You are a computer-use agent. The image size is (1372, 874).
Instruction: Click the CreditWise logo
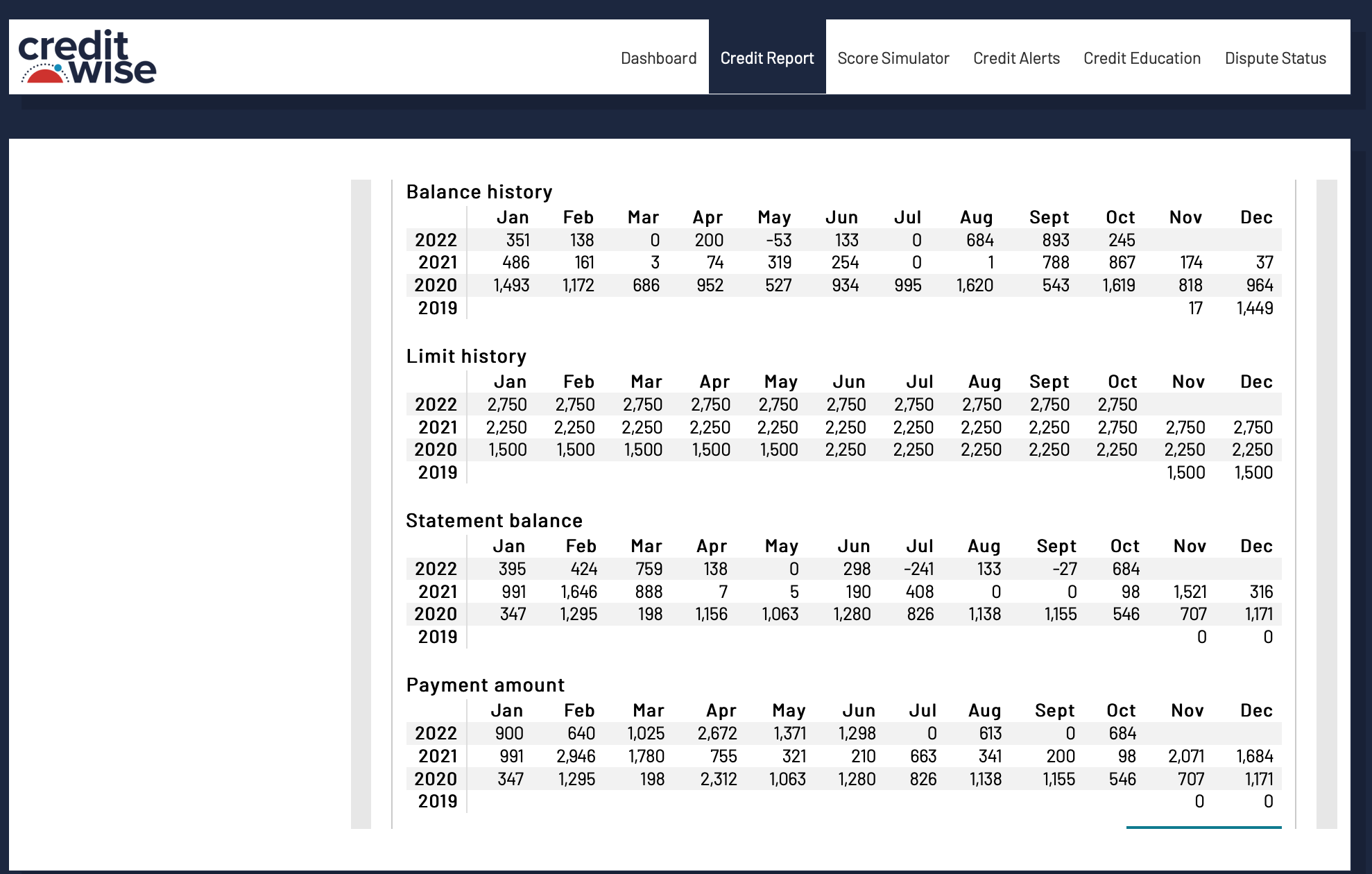[87, 57]
